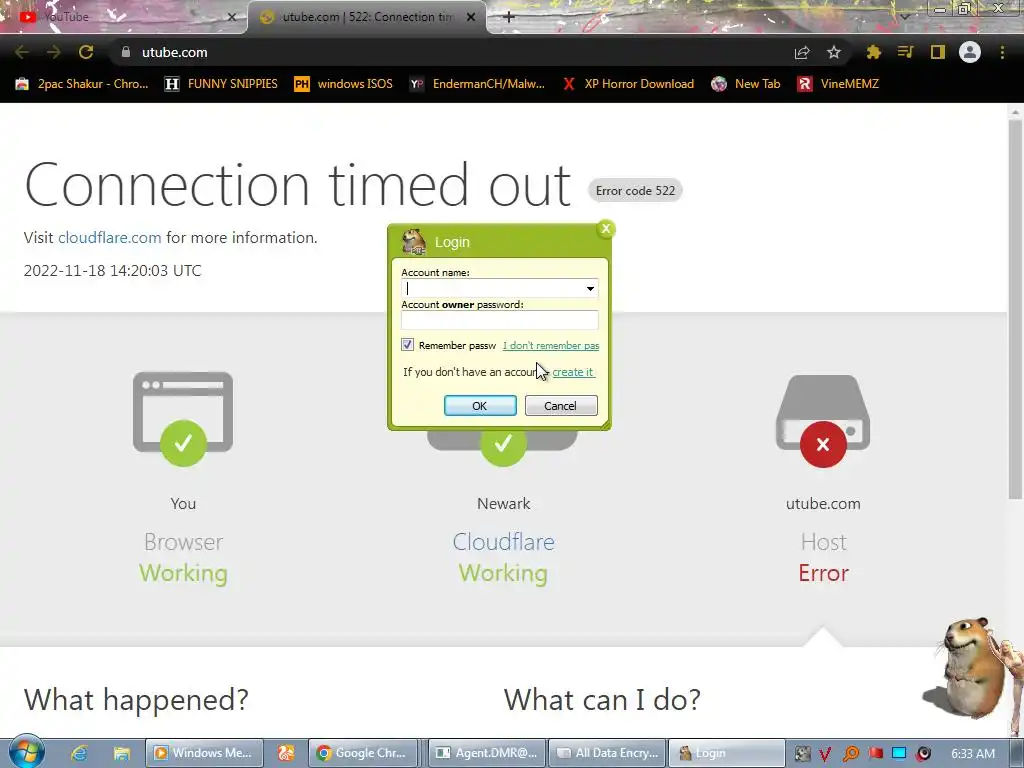Screen dimensions: 1024x768
Task: Open a new browser tab with plus icon
Action: (509, 17)
